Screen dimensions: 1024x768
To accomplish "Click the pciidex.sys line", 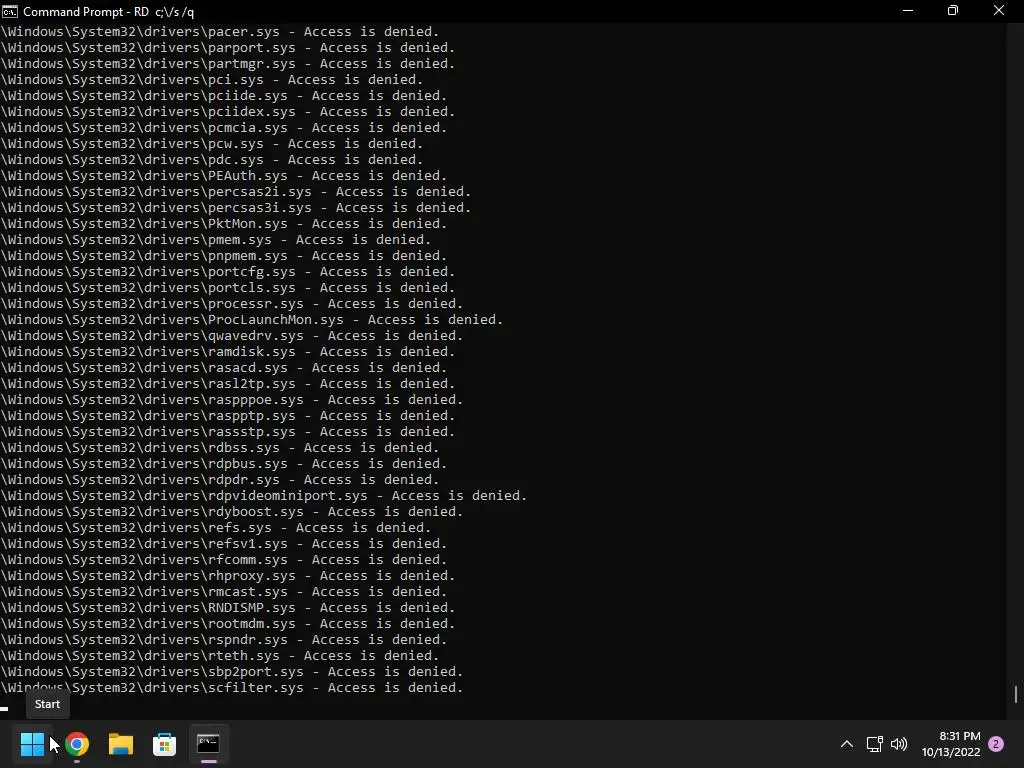I will point(227,112).
